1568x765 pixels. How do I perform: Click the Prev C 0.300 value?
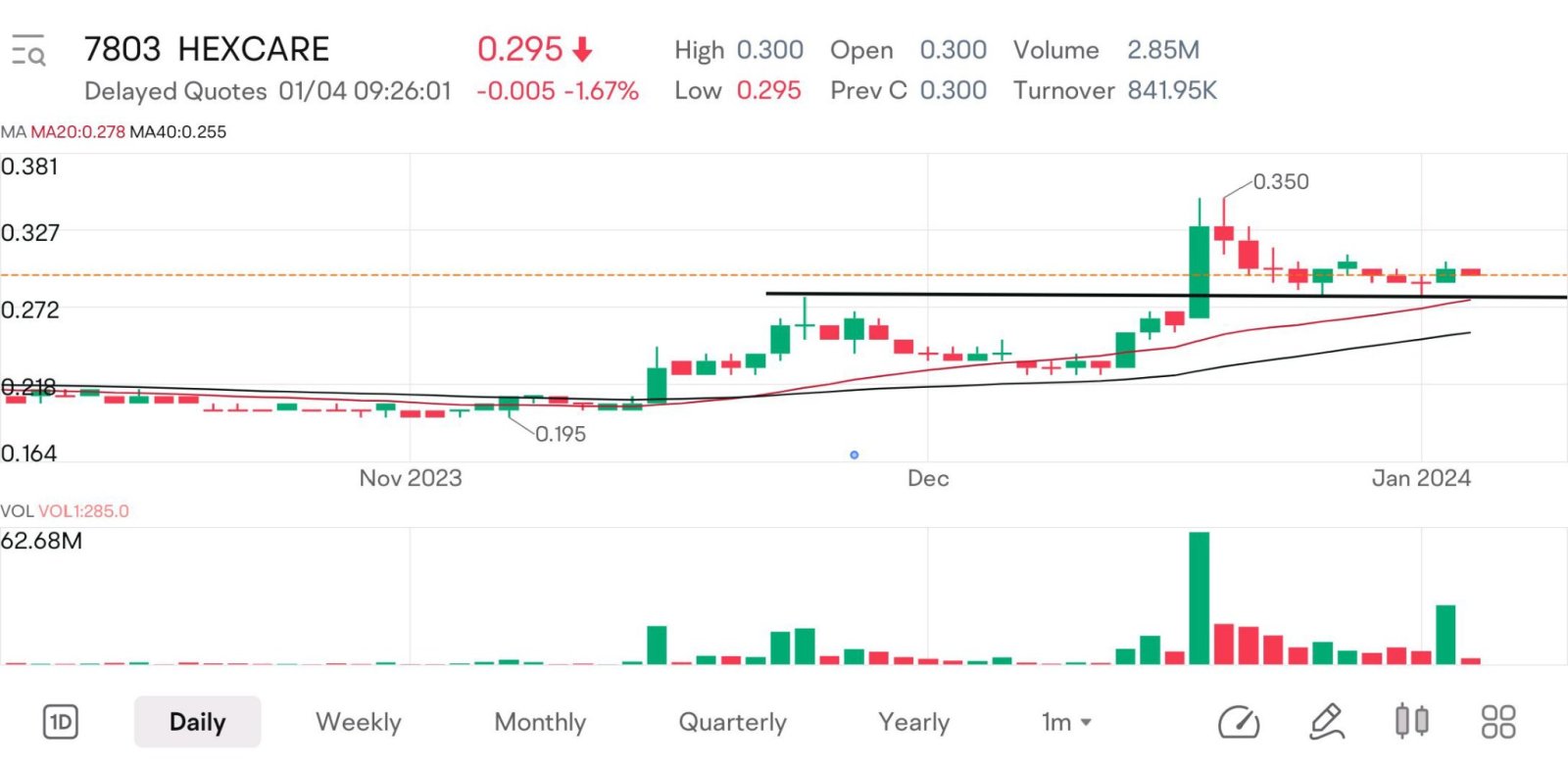tap(953, 90)
